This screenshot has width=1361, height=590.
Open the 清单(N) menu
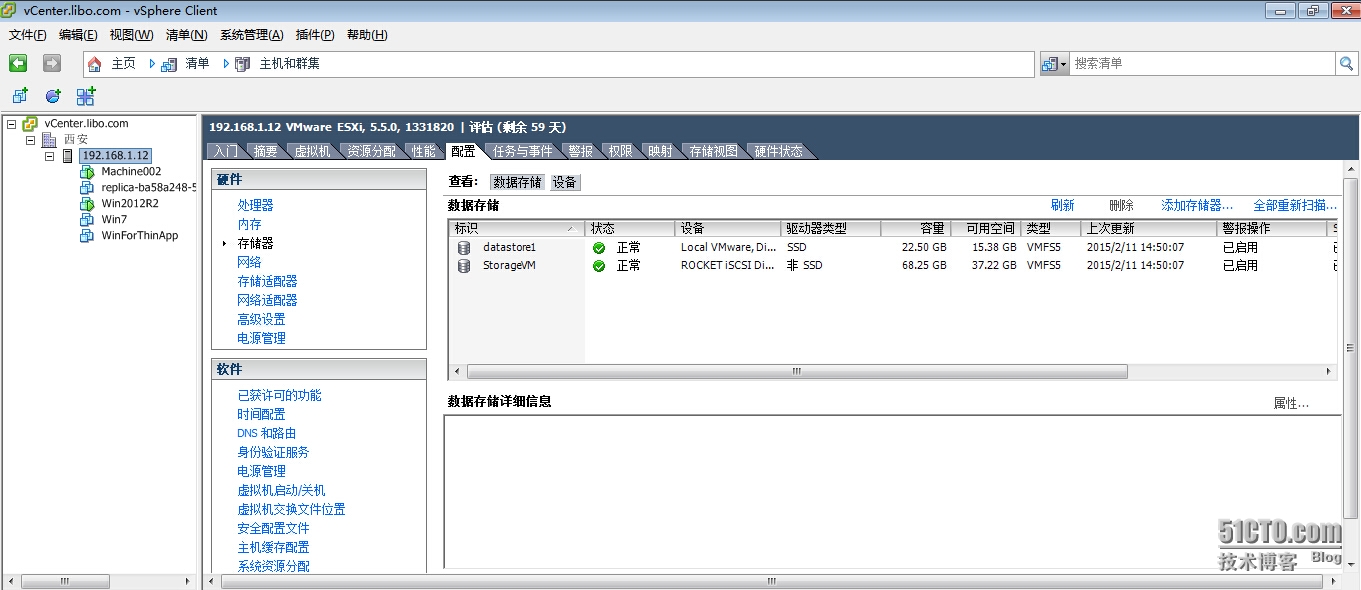coord(186,35)
